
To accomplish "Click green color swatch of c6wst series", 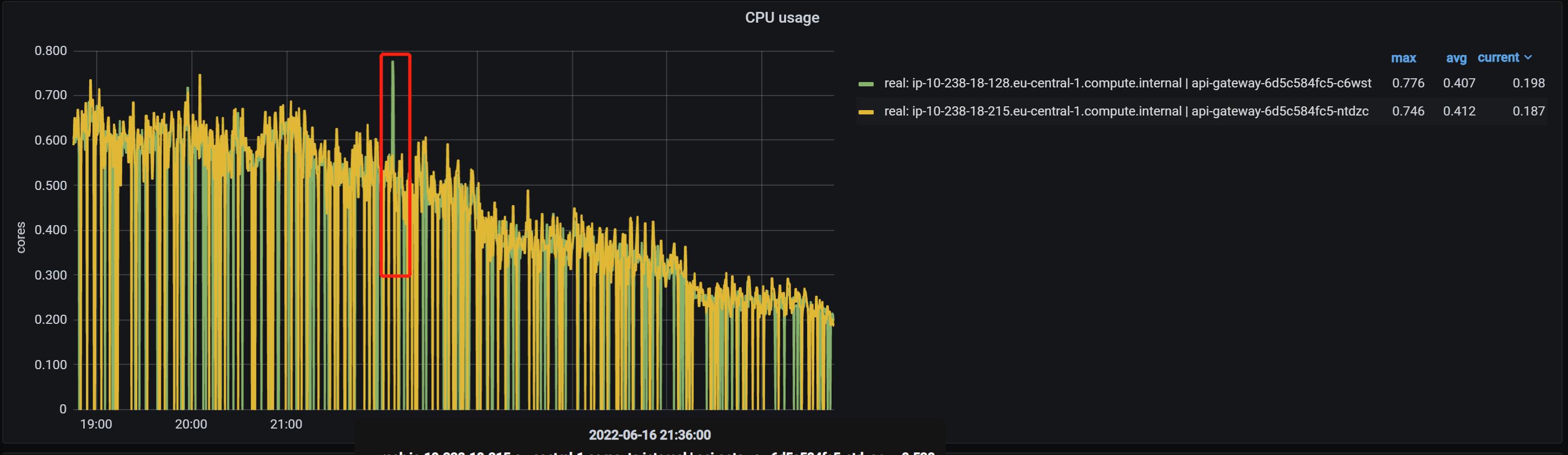I will (x=866, y=84).
